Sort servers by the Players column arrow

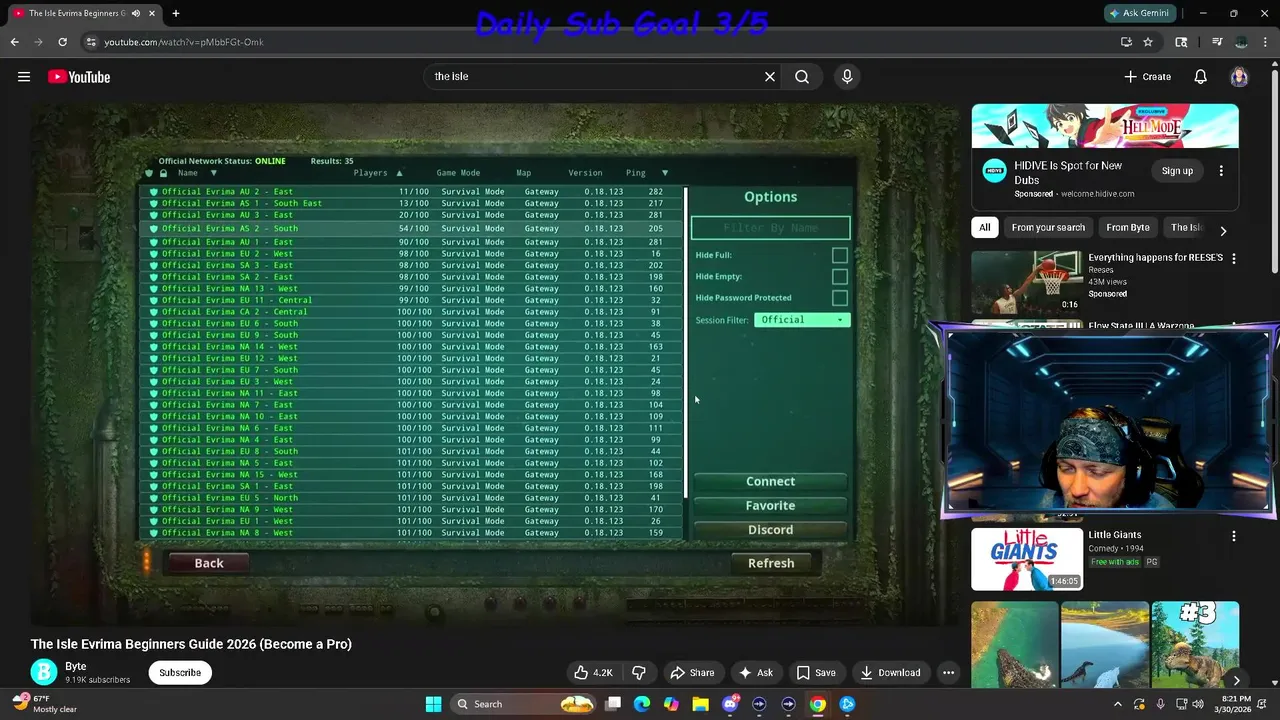coord(399,173)
